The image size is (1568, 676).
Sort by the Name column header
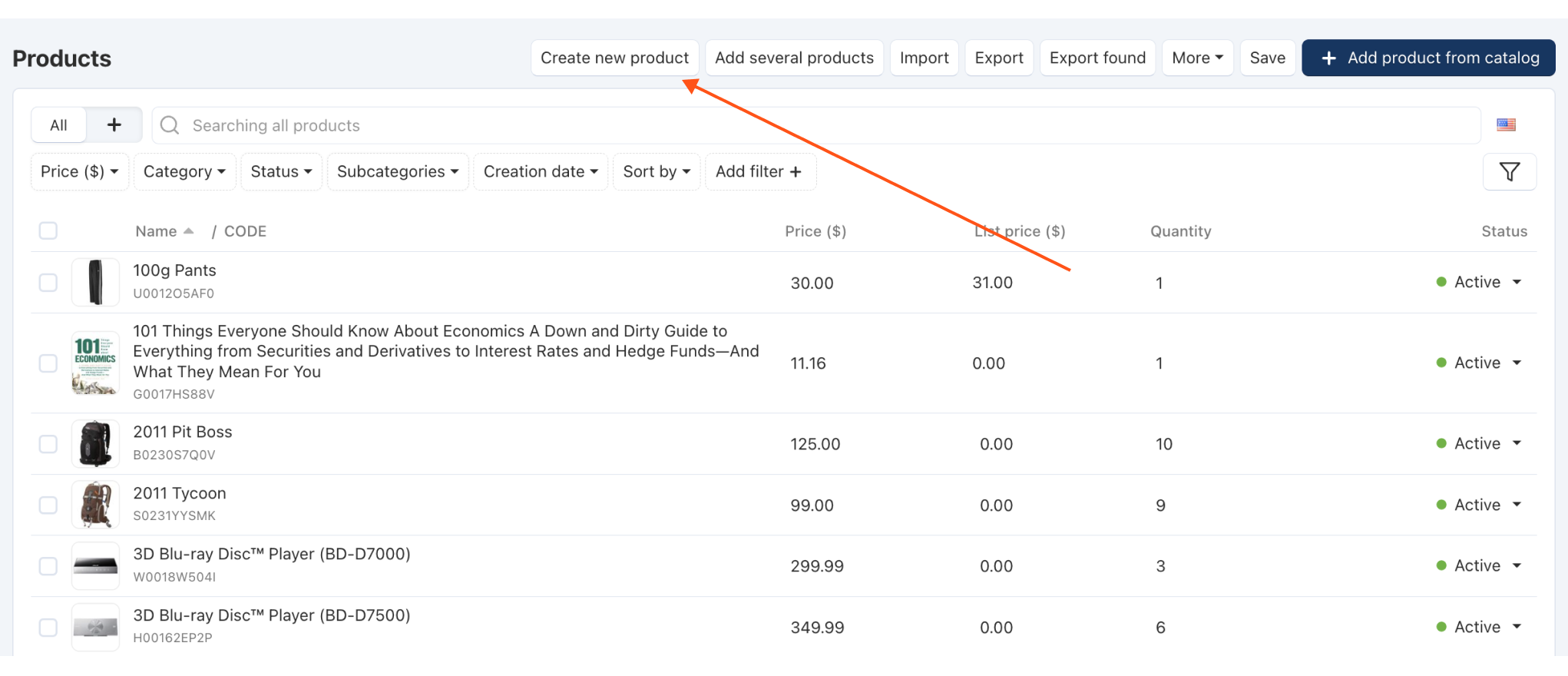click(164, 231)
